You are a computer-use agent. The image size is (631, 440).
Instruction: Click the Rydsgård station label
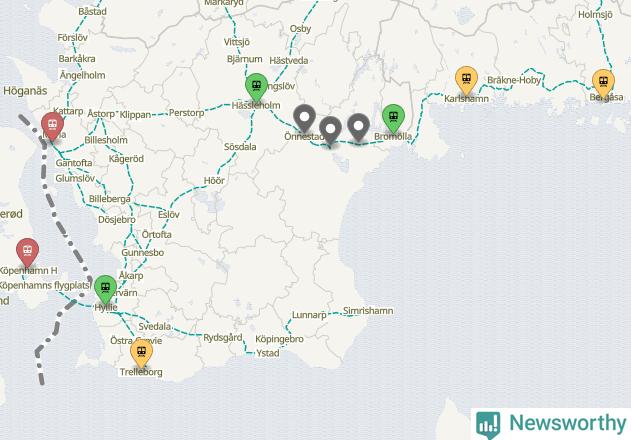(223, 338)
